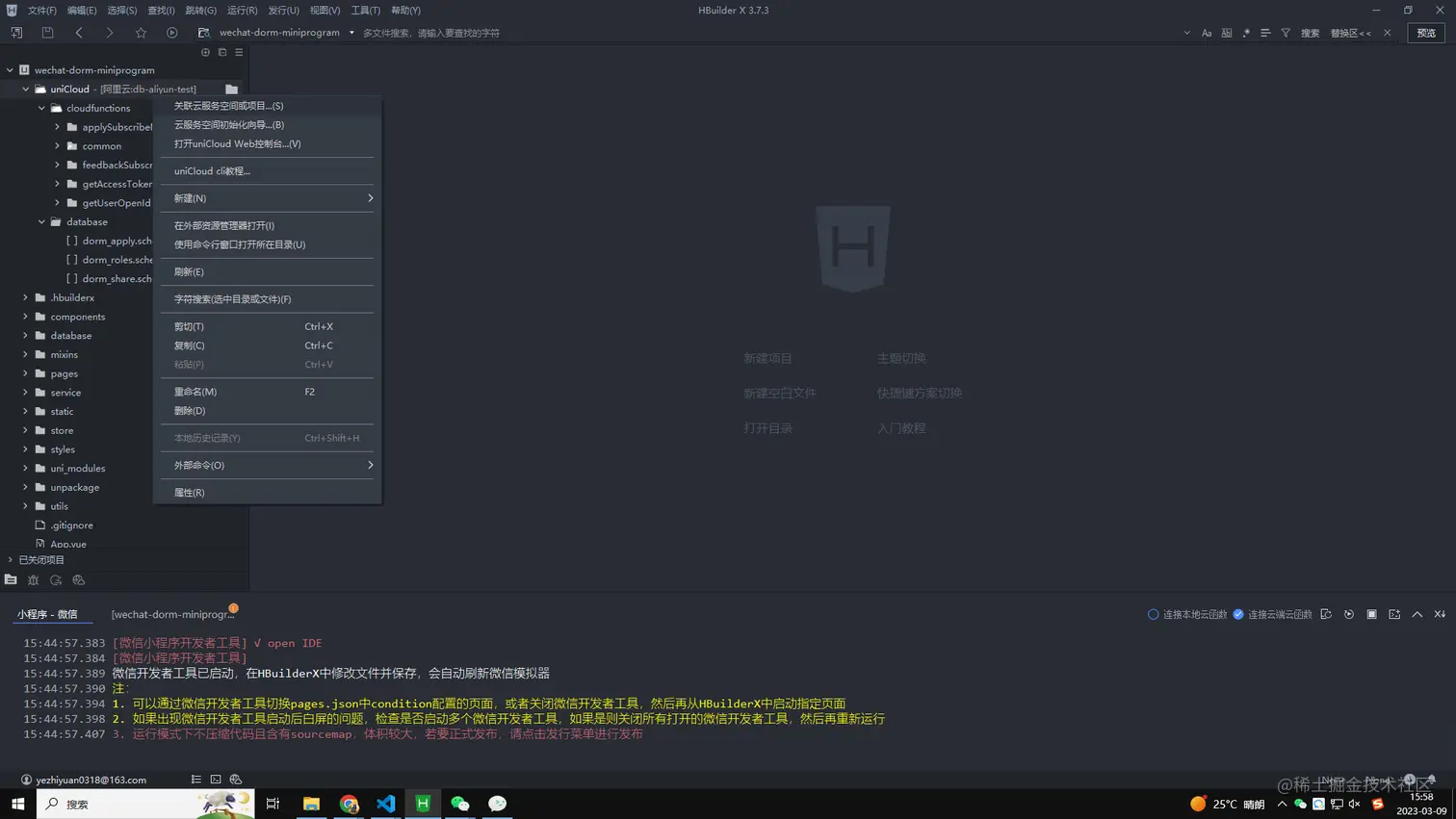This screenshot has height=819, width=1456.
Task: Select 关联云服务空间或项目 in context menu
Action: pyautogui.click(x=267, y=106)
